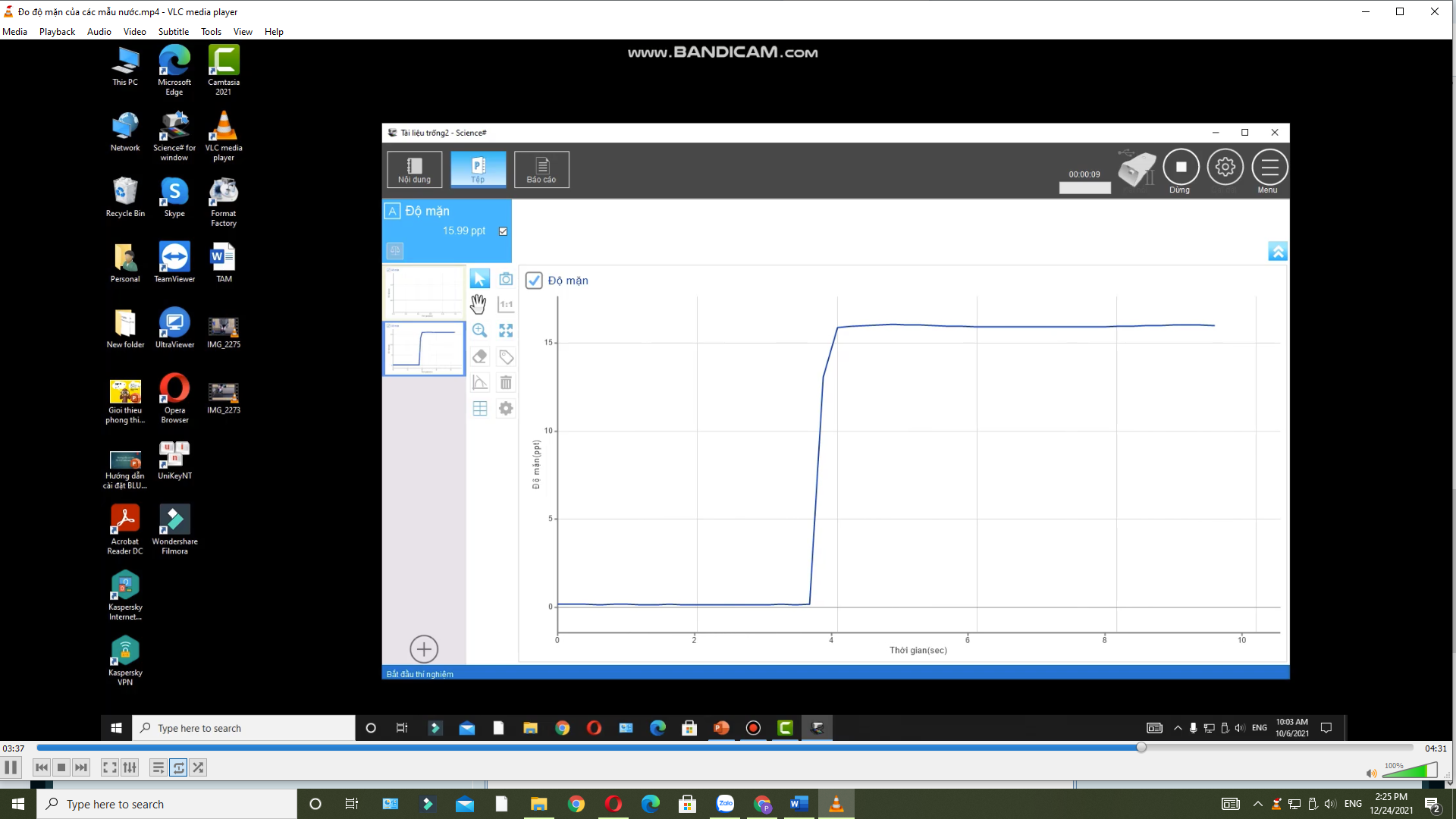Toggle VLC loop playback button
Image resolution: width=1456 pixels, height=819 pixels.
(178, 767)
